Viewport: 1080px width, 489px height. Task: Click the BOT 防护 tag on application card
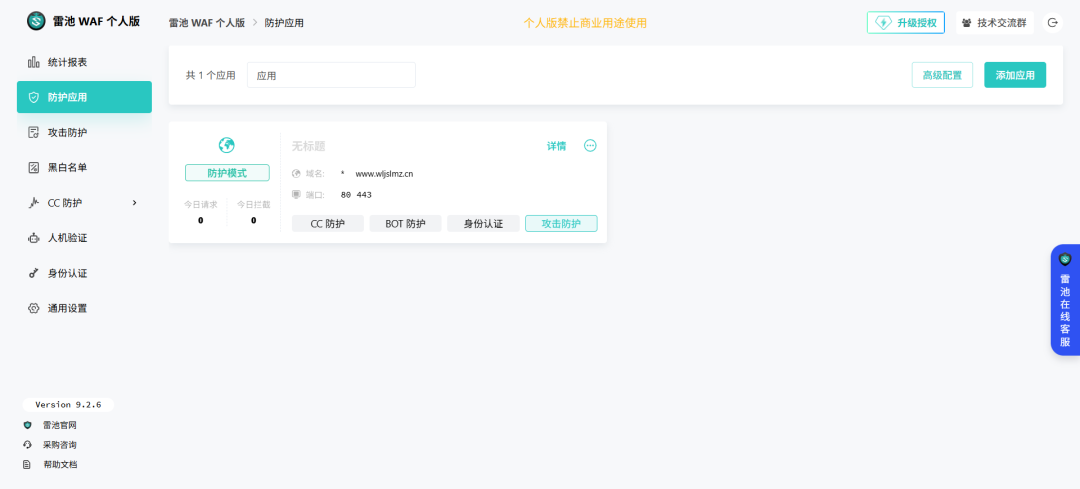(x=405, y=224)
